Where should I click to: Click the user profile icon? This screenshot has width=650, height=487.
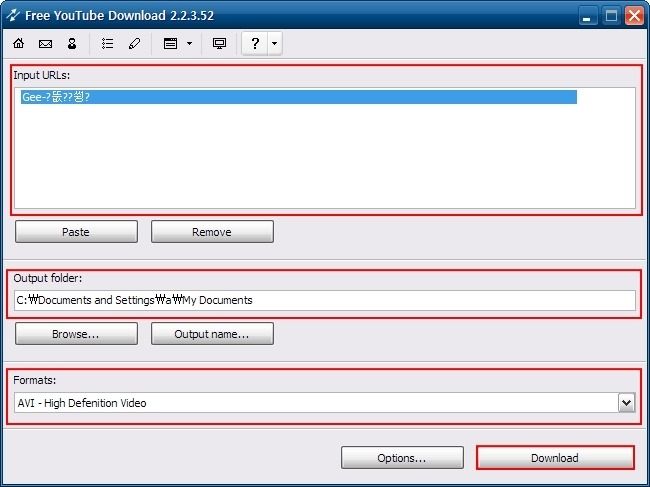72,43
